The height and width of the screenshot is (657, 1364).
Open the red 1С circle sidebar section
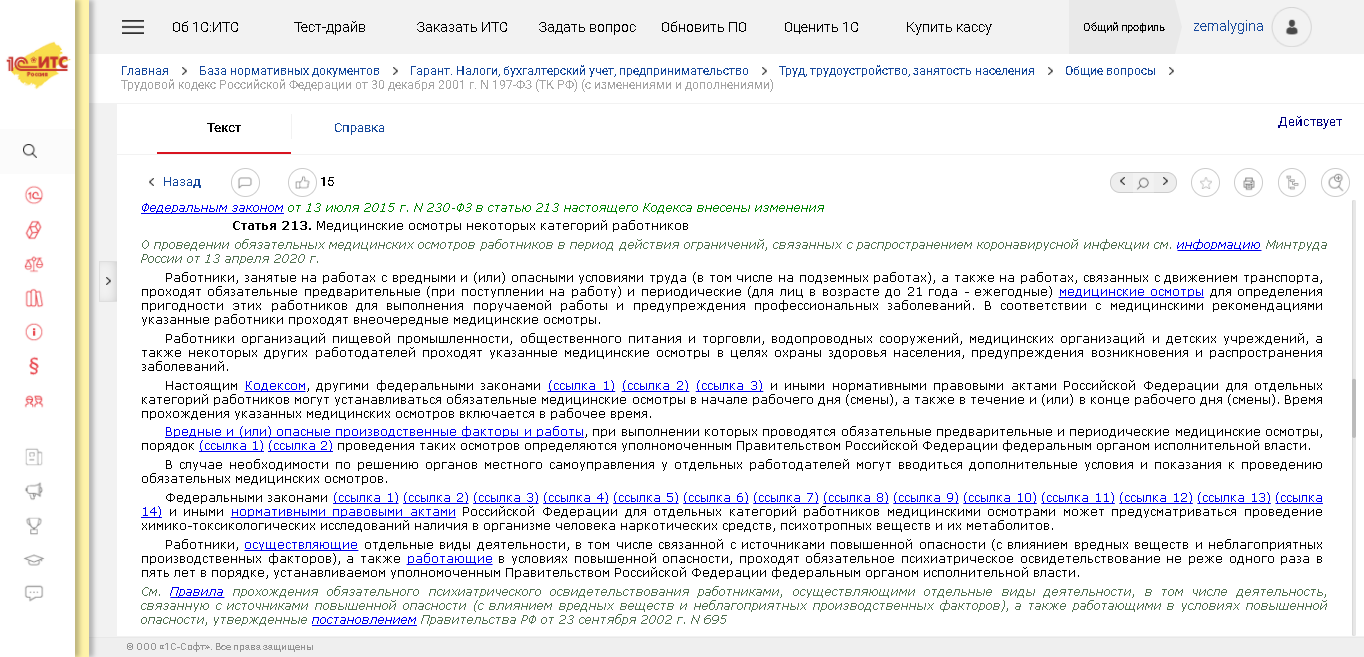pos(34,195)
